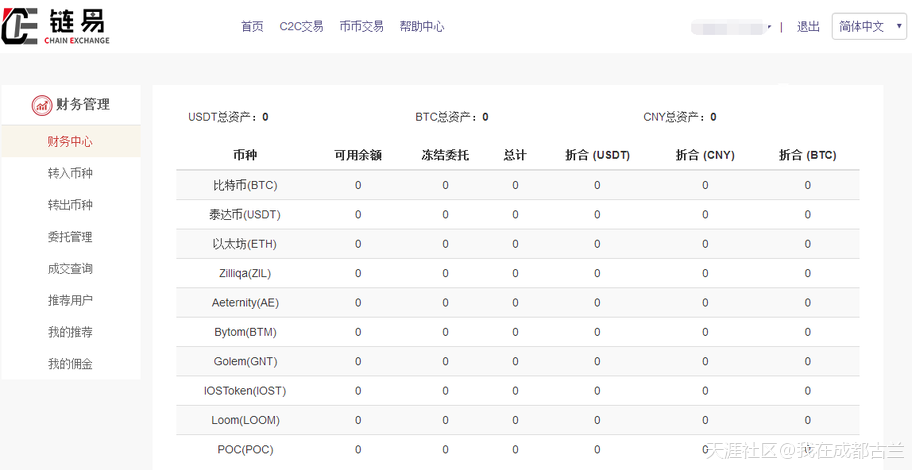Viewport: 912px width, 470px height.
Task: Open 我的佣金 commission page
Action: 70,364
